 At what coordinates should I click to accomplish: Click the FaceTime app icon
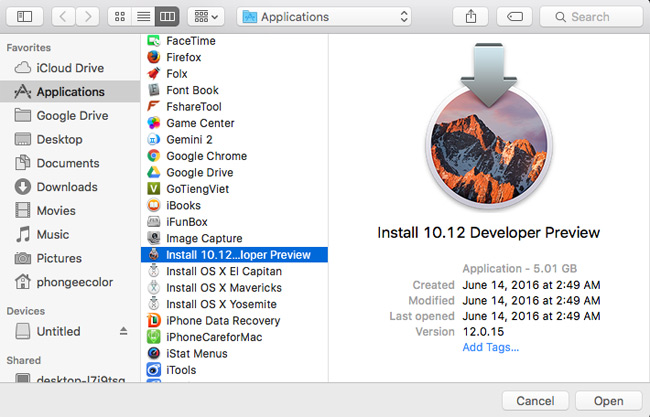pos(154,41)
